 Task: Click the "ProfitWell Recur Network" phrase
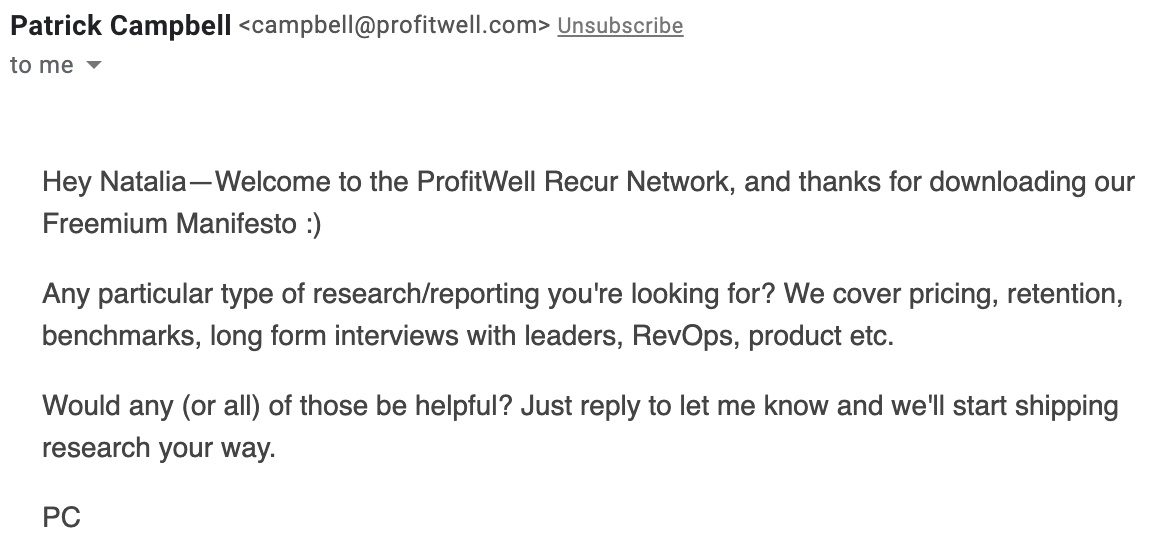point(575,181)
